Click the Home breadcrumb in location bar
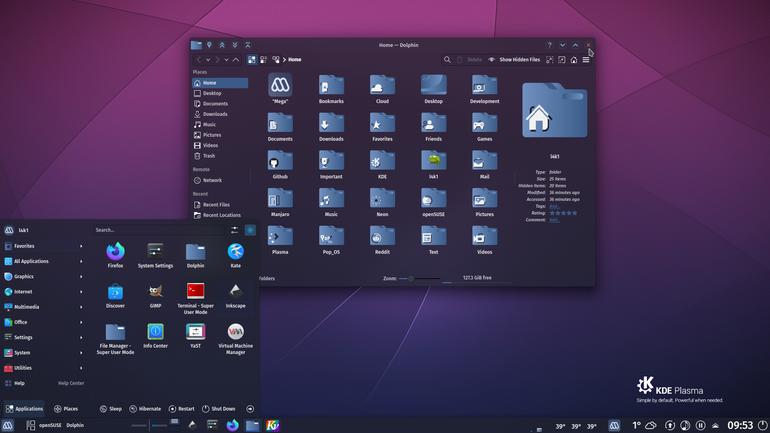The width and height of the screenshot is (770, 433). pyautogui.click(x=295, y=59)
